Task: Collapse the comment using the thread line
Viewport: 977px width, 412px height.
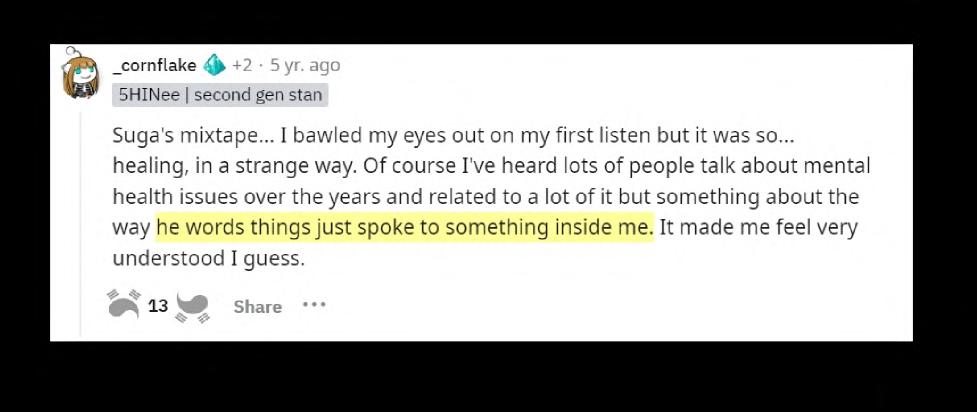Action: pos(82,220)
